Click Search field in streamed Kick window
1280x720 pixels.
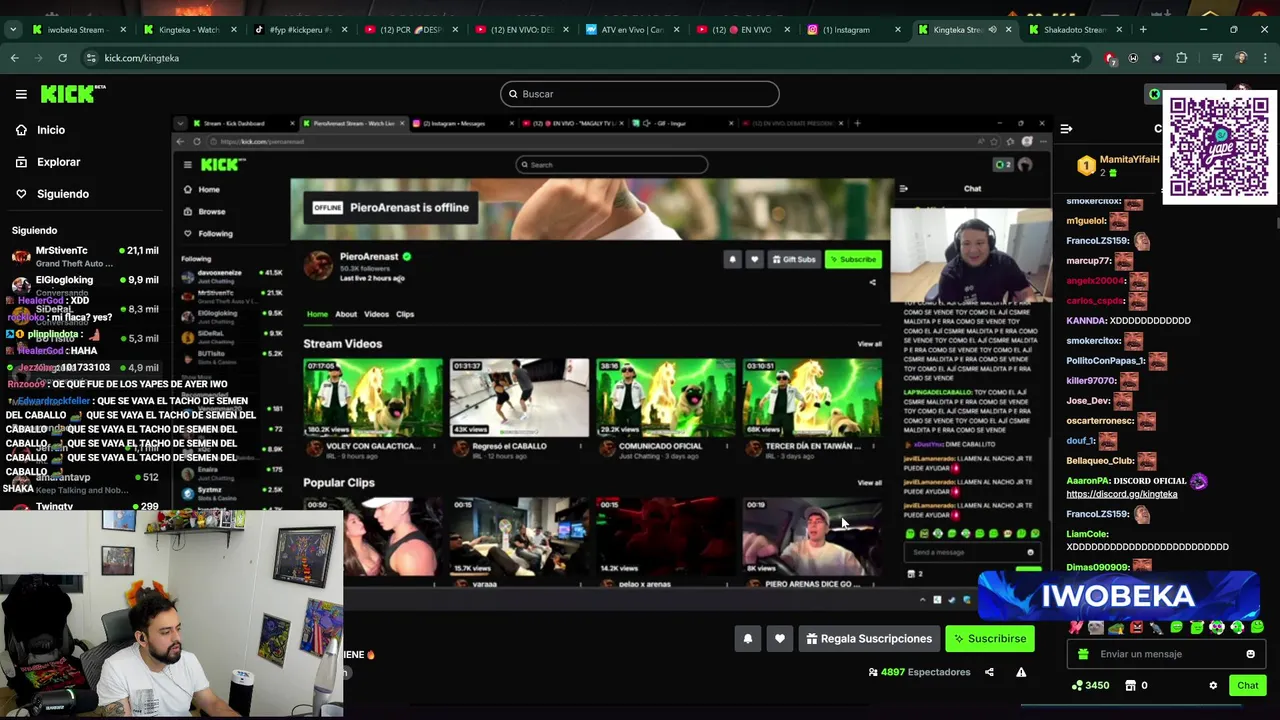tap(612, 165)
